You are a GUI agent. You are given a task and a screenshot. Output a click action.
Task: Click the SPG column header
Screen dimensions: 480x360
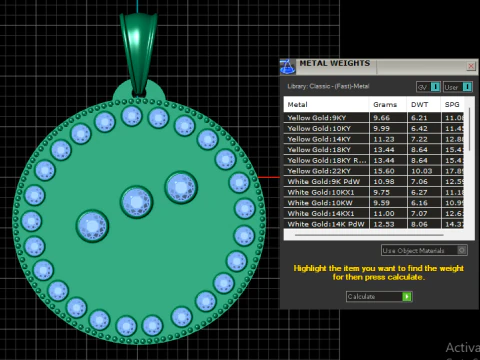coord(452,104)
